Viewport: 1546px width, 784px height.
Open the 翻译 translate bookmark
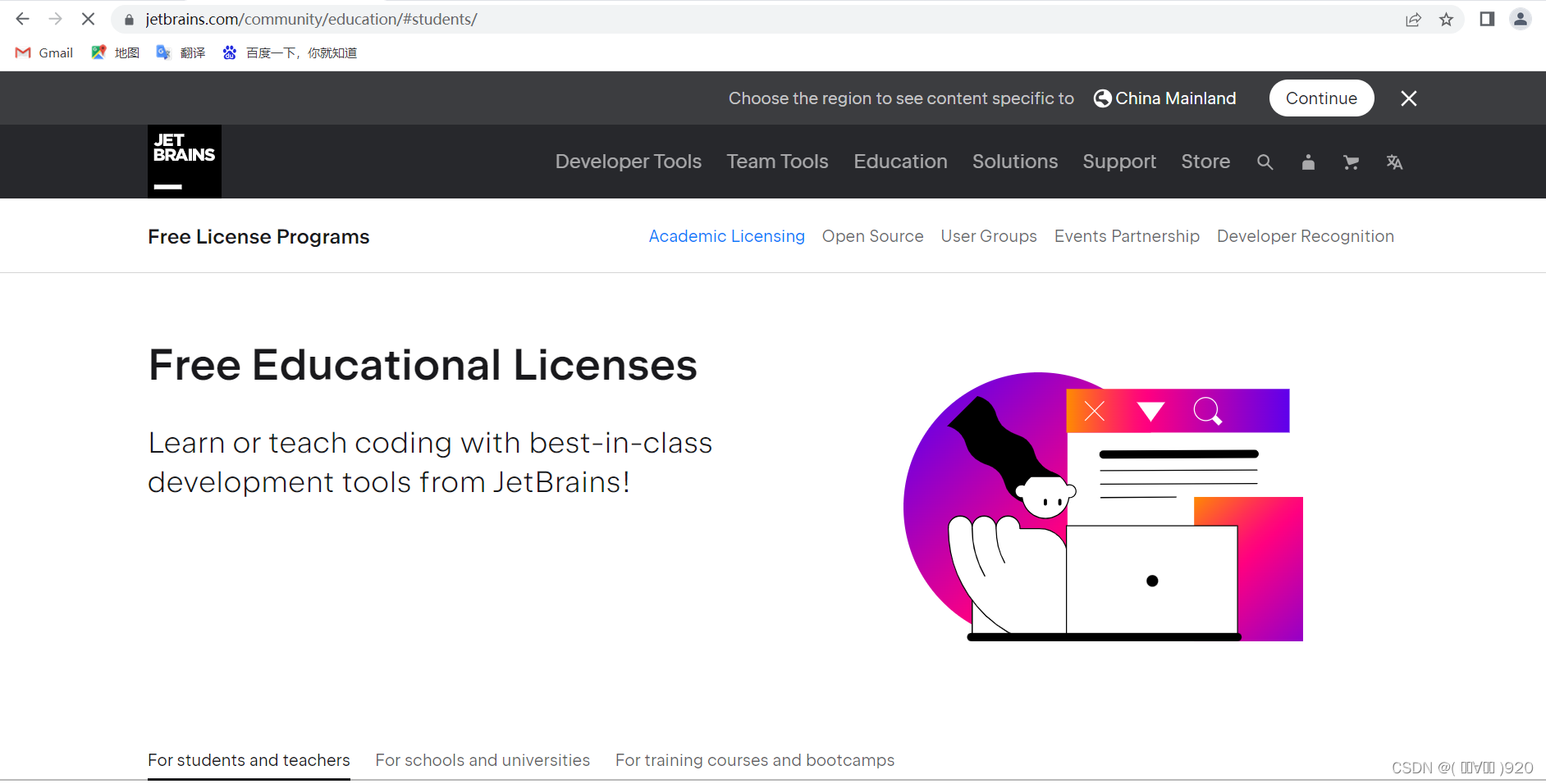pos(181,52)
